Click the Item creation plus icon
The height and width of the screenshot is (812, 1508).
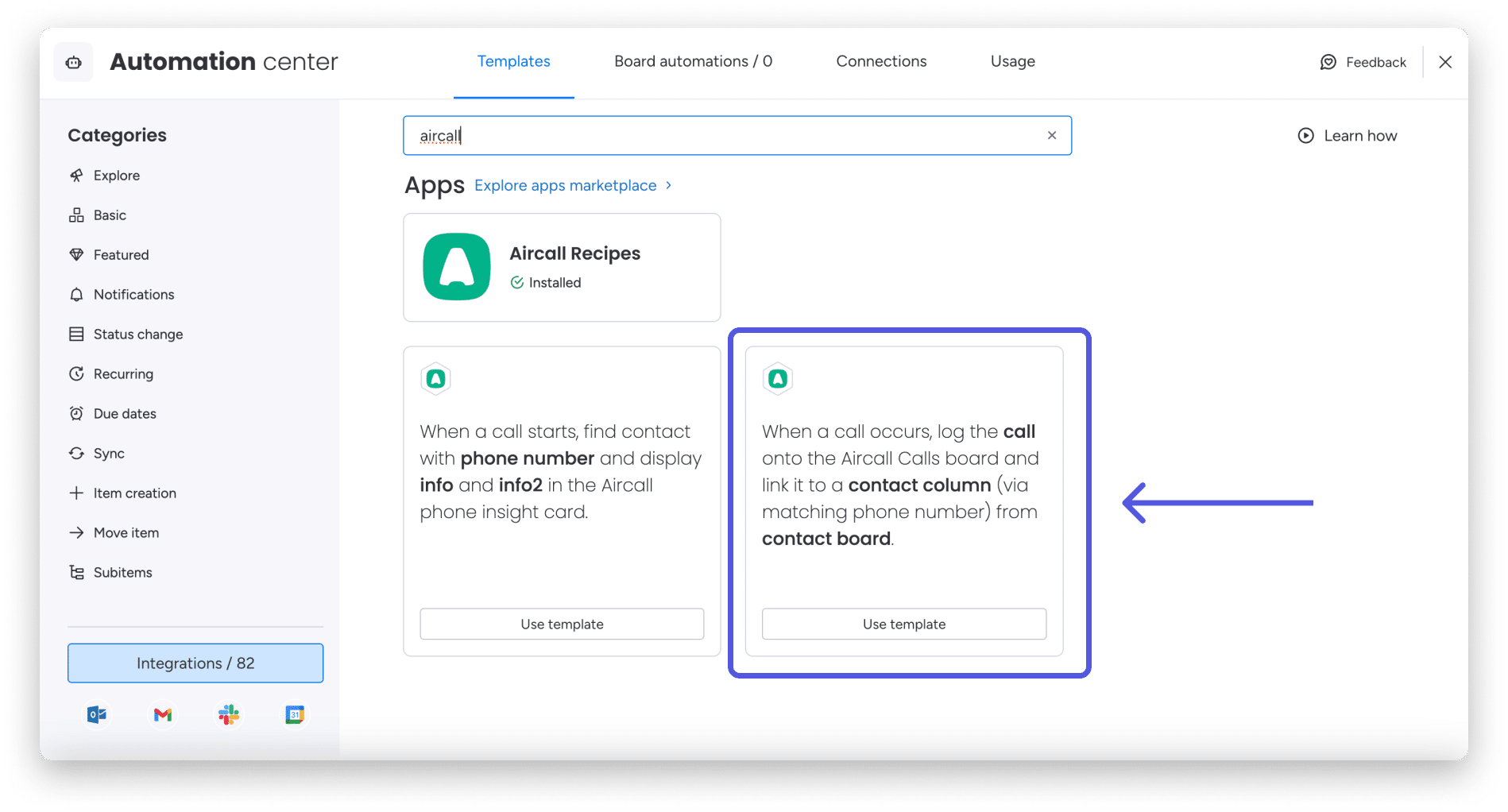click(76, 493)
